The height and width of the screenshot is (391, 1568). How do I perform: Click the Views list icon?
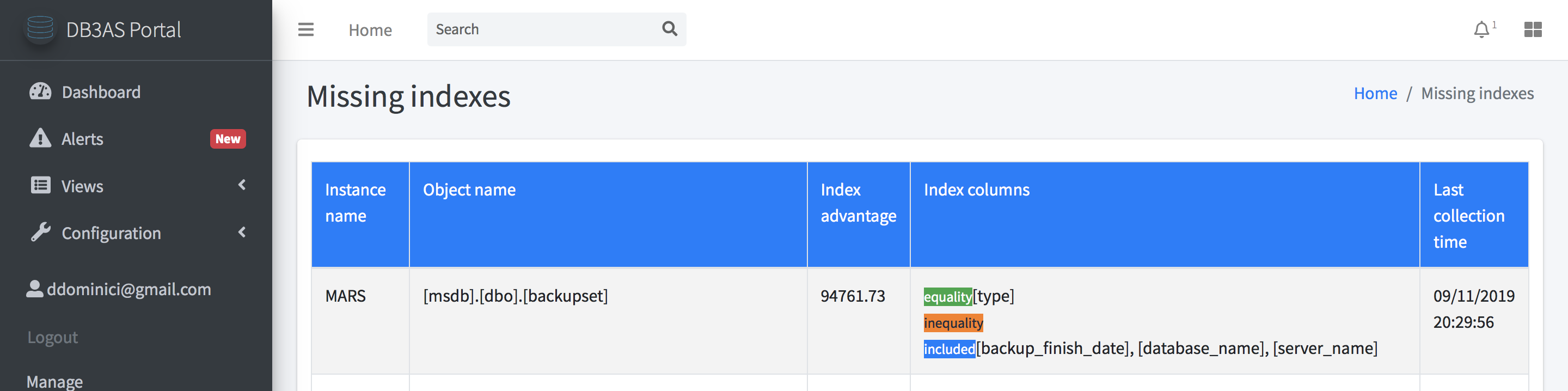40,185
